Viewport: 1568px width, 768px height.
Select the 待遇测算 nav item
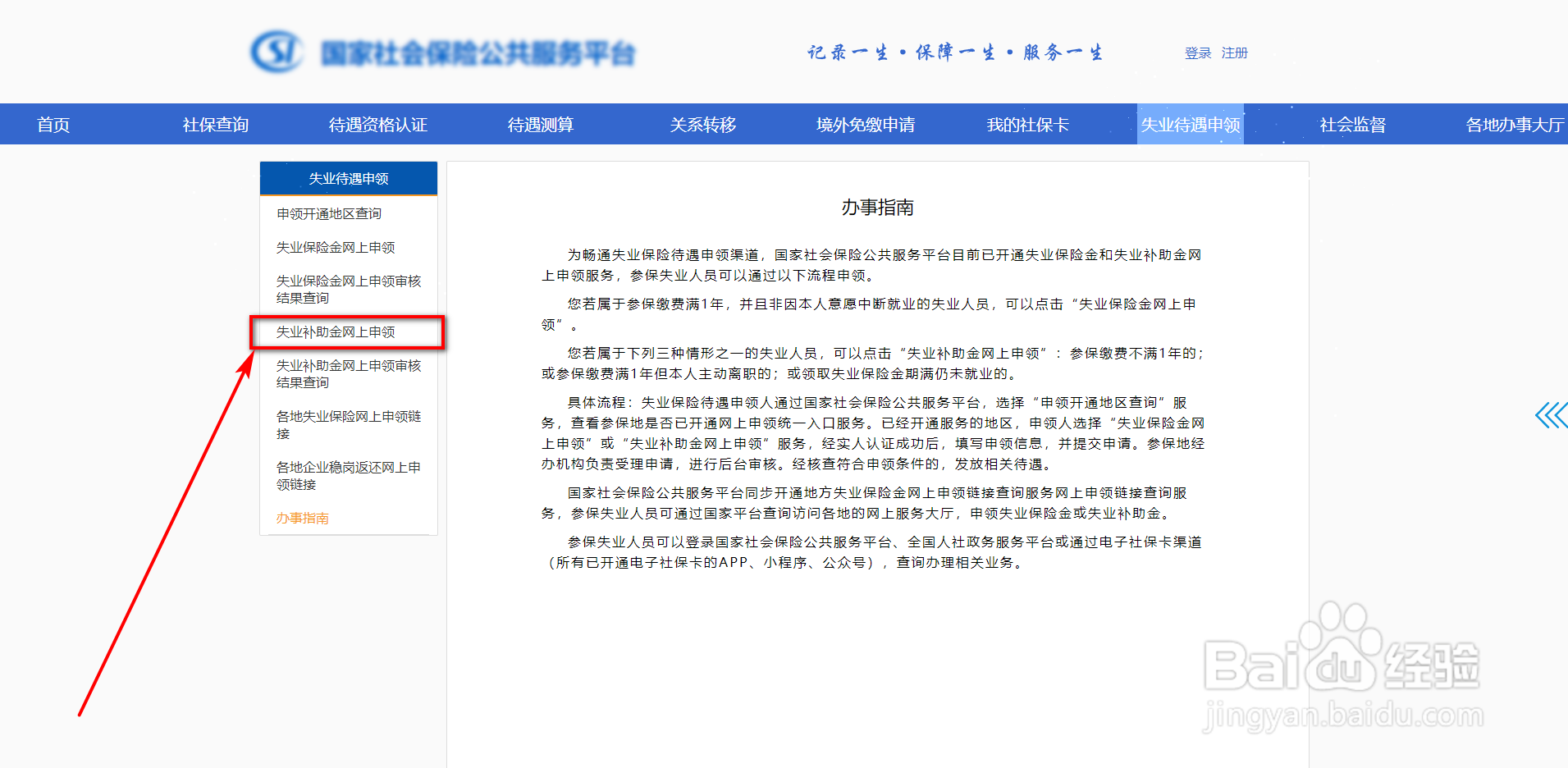click(x=541, y=125)
